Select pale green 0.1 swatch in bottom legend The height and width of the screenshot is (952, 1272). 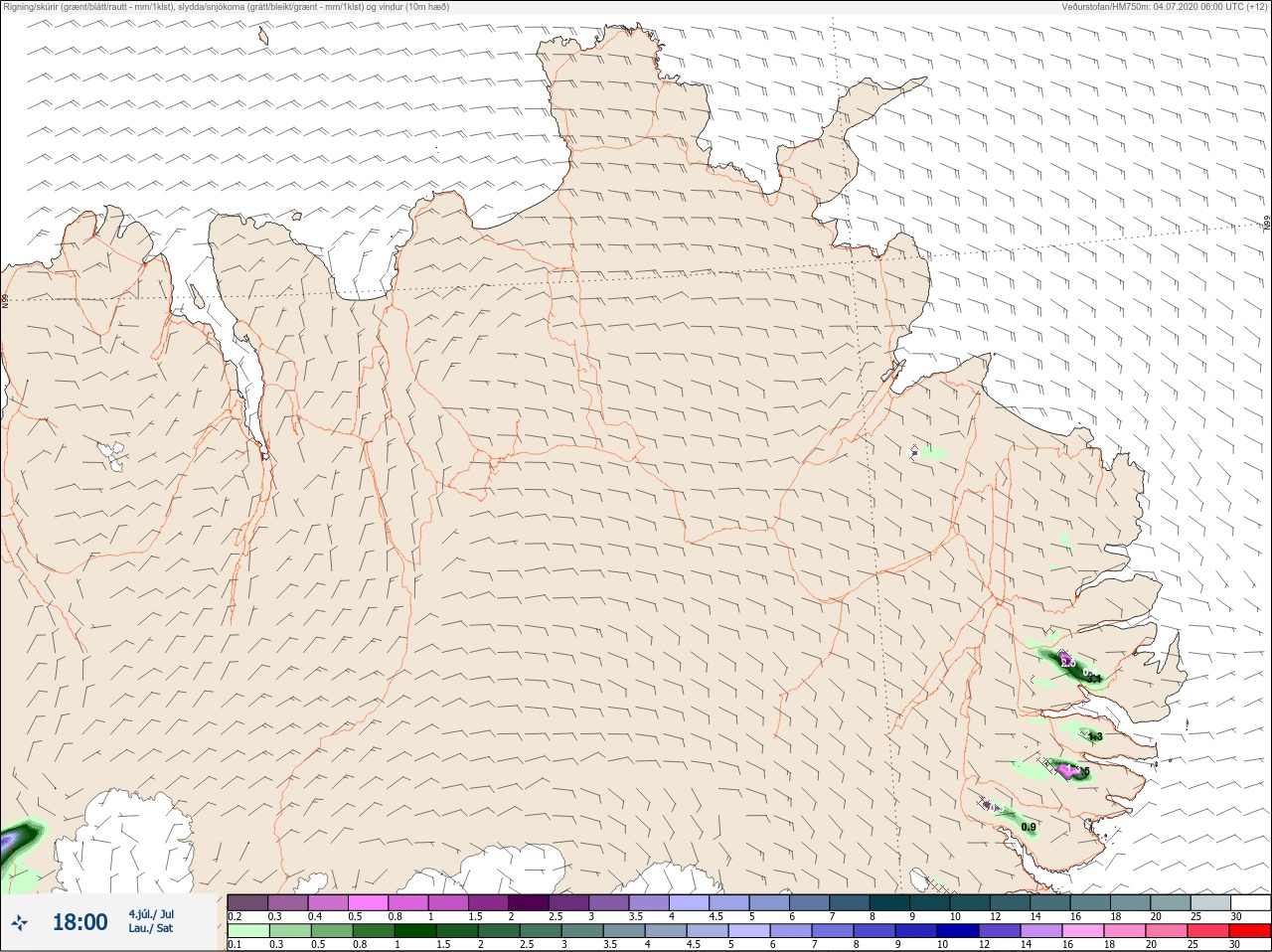point(247,931)
